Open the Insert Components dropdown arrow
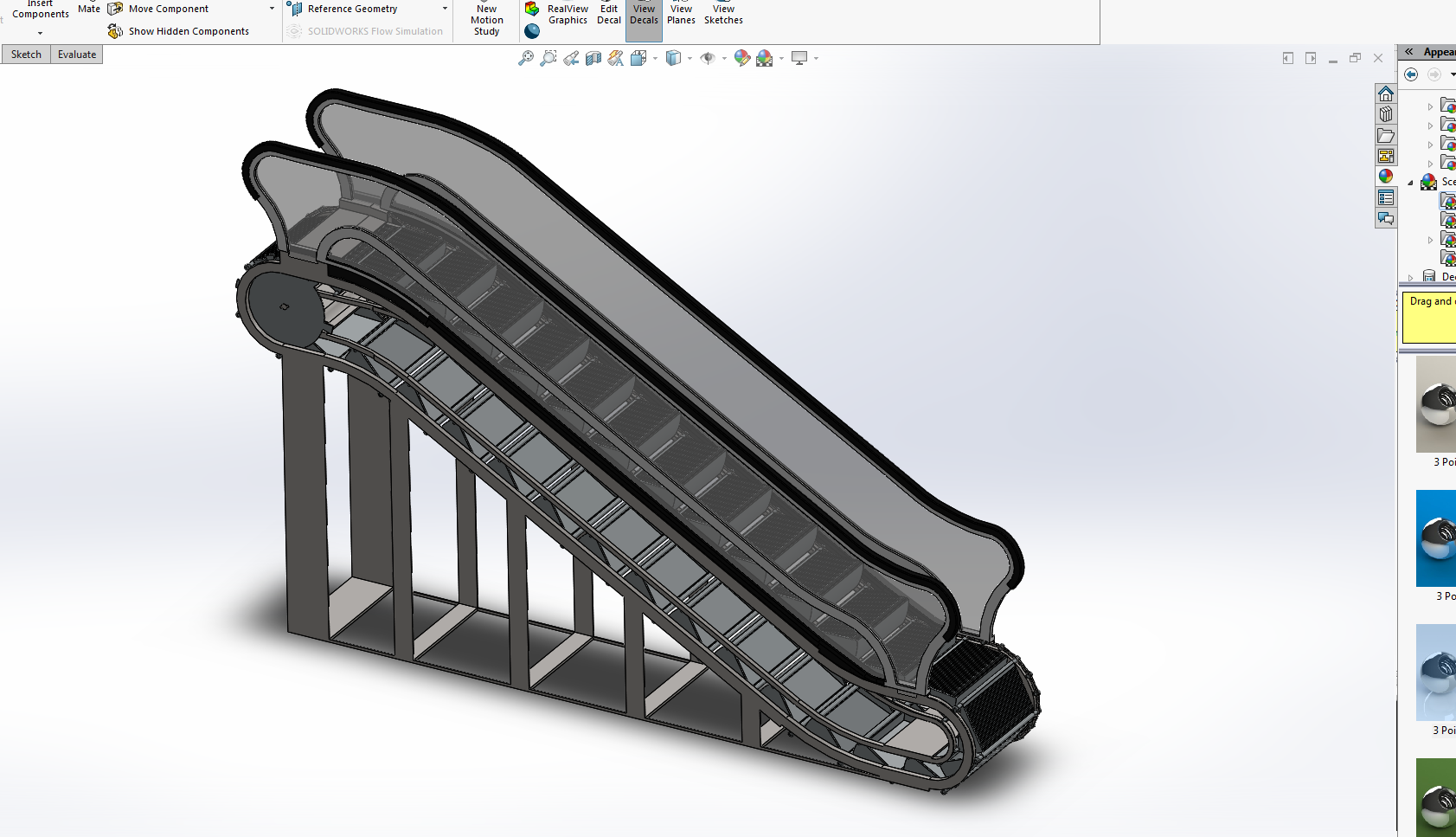Viewport: 1456px width, 837px height. tap(40, 33)
